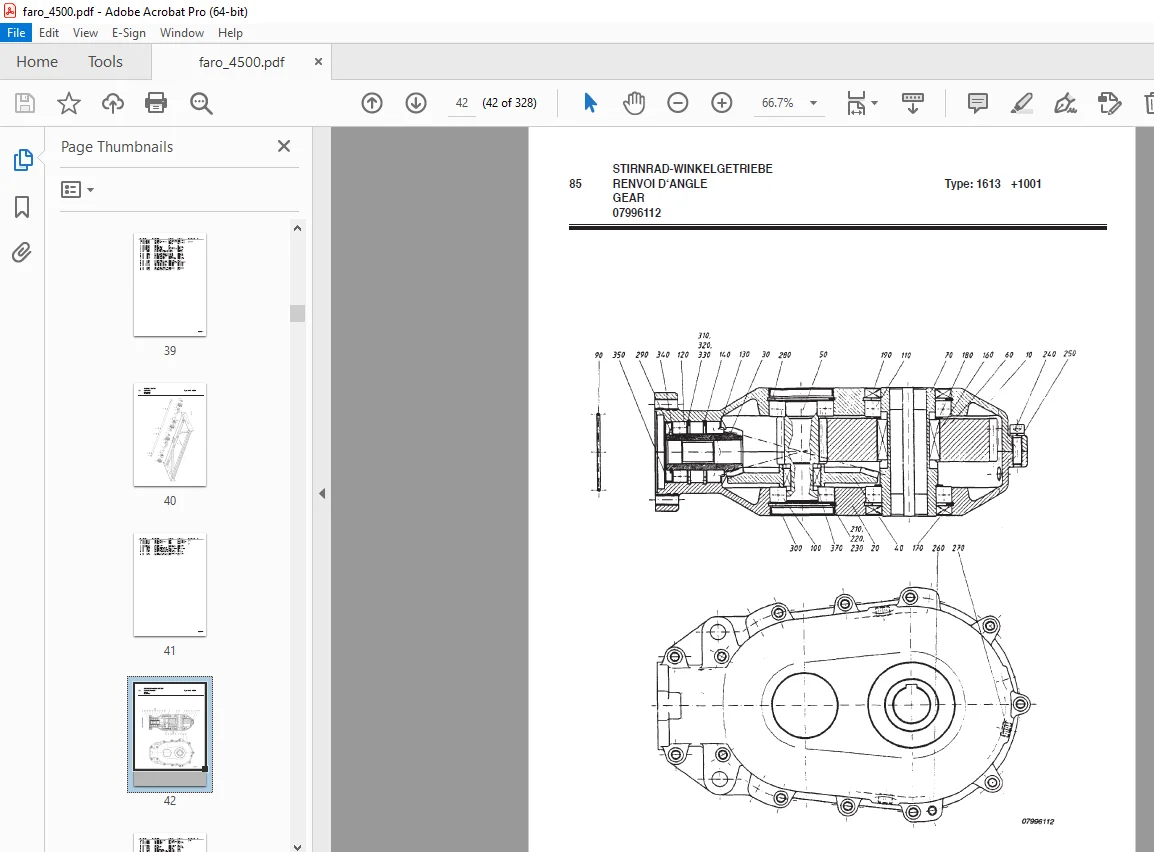Open the Help menu
This screenshot has height=852, width=1154.
pyautogui.click(x=230, y=32)
